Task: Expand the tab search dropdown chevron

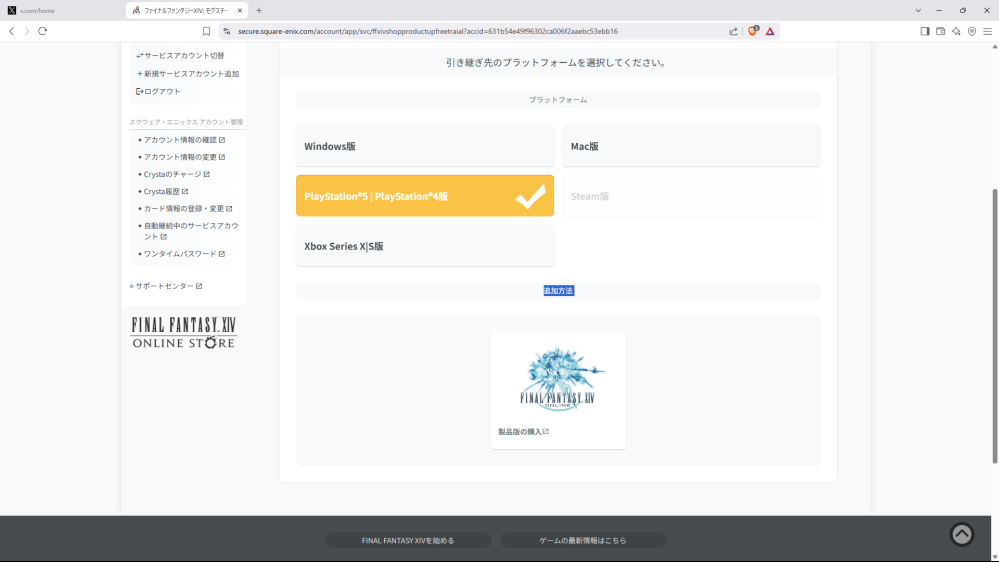Action: (x=918, y=10)
